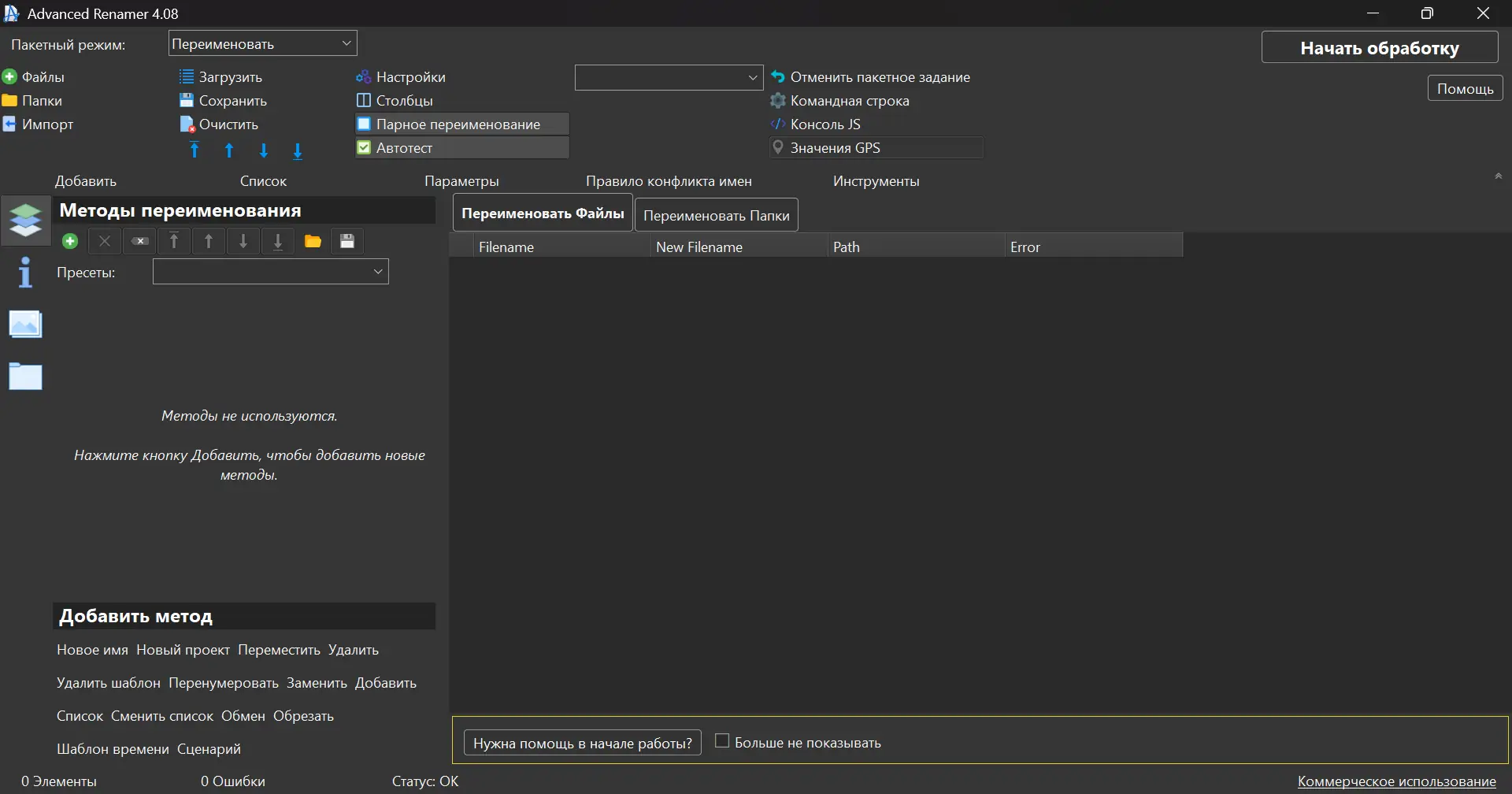Open the Коммерческое использование link
The image size is (1512, 794).
1394,781
